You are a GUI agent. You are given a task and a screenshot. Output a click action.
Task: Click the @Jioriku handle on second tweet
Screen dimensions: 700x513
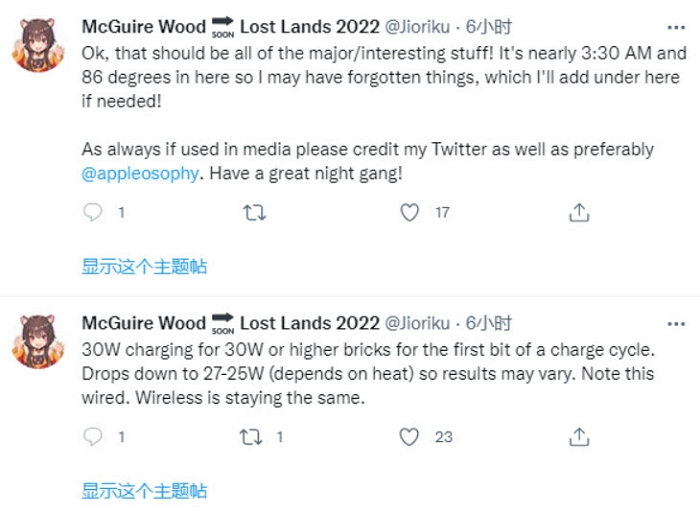[420, 323]
